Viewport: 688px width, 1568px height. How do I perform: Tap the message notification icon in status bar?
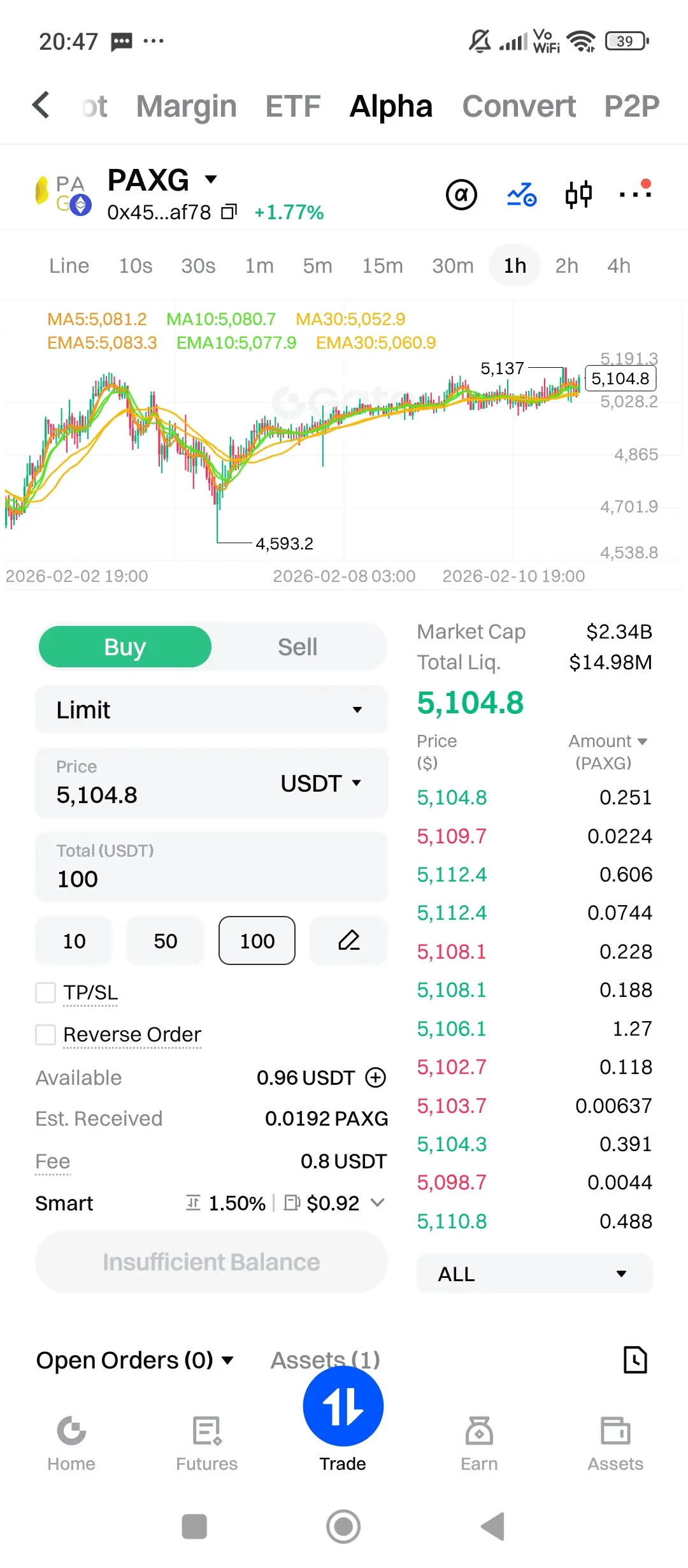[x=122, y=42]
